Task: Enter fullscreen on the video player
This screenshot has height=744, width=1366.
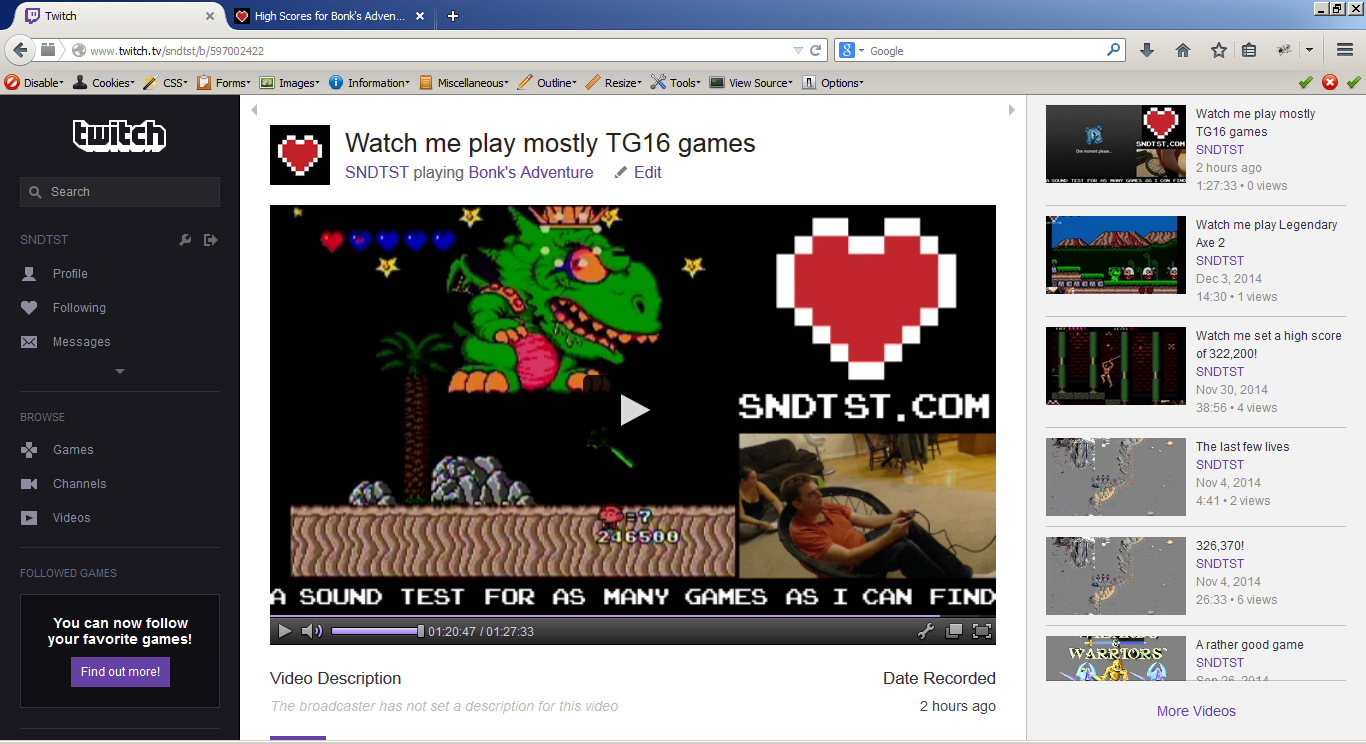Action: tap(982, 631)
